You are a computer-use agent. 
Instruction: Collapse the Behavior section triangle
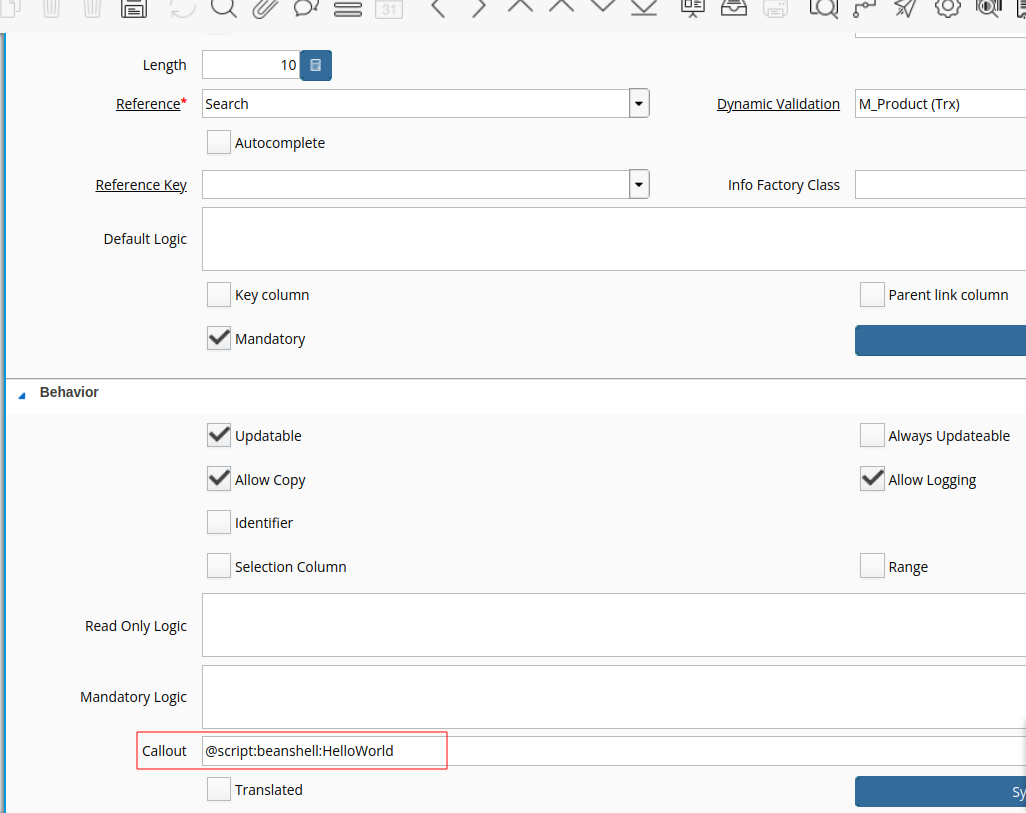point(22,394)
